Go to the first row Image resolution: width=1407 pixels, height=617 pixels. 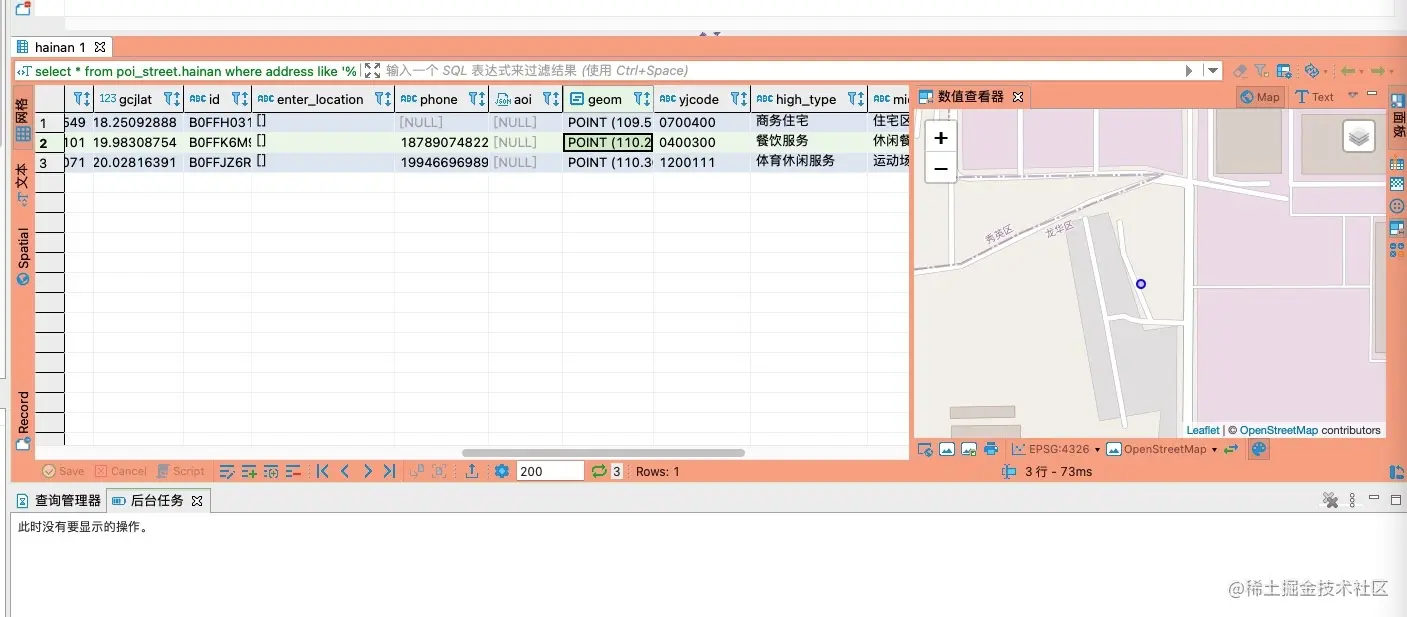(322, 471)
